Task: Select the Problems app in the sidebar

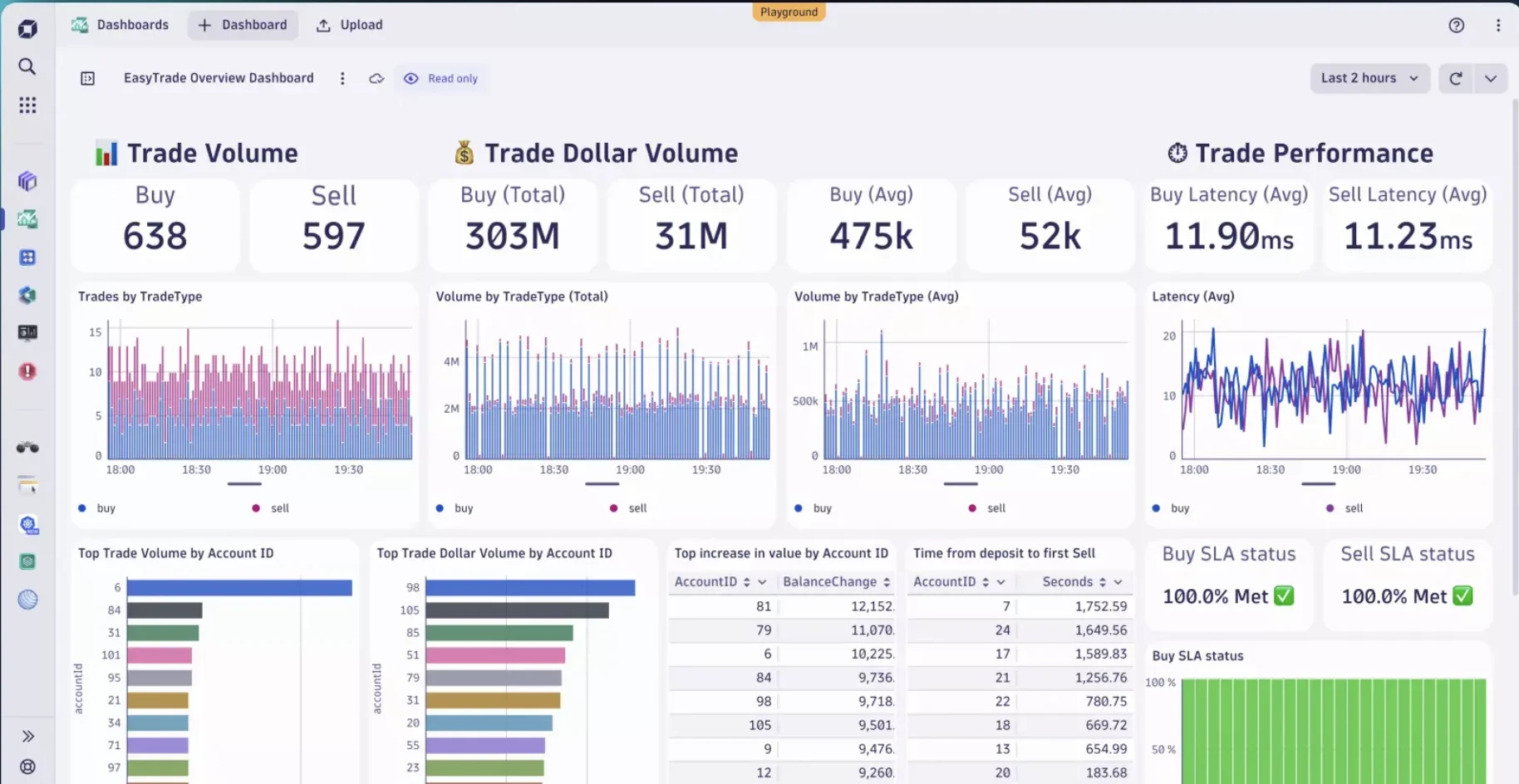Action: click(x=27, y=371)
